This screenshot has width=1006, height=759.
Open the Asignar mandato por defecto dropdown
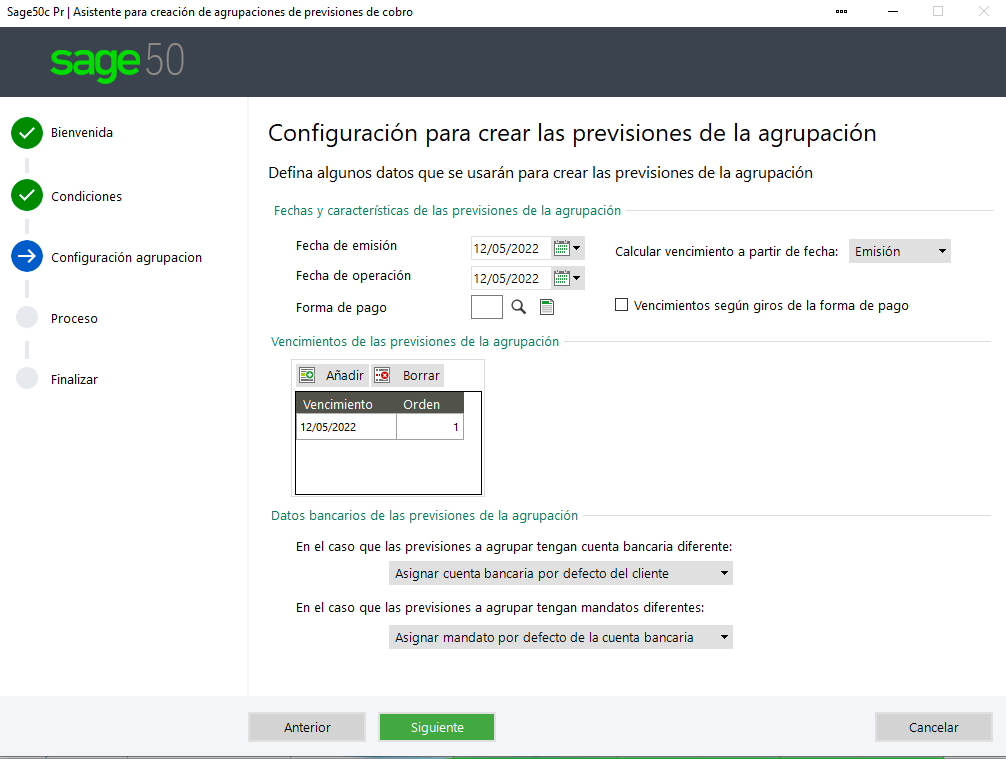click(561, 637)
